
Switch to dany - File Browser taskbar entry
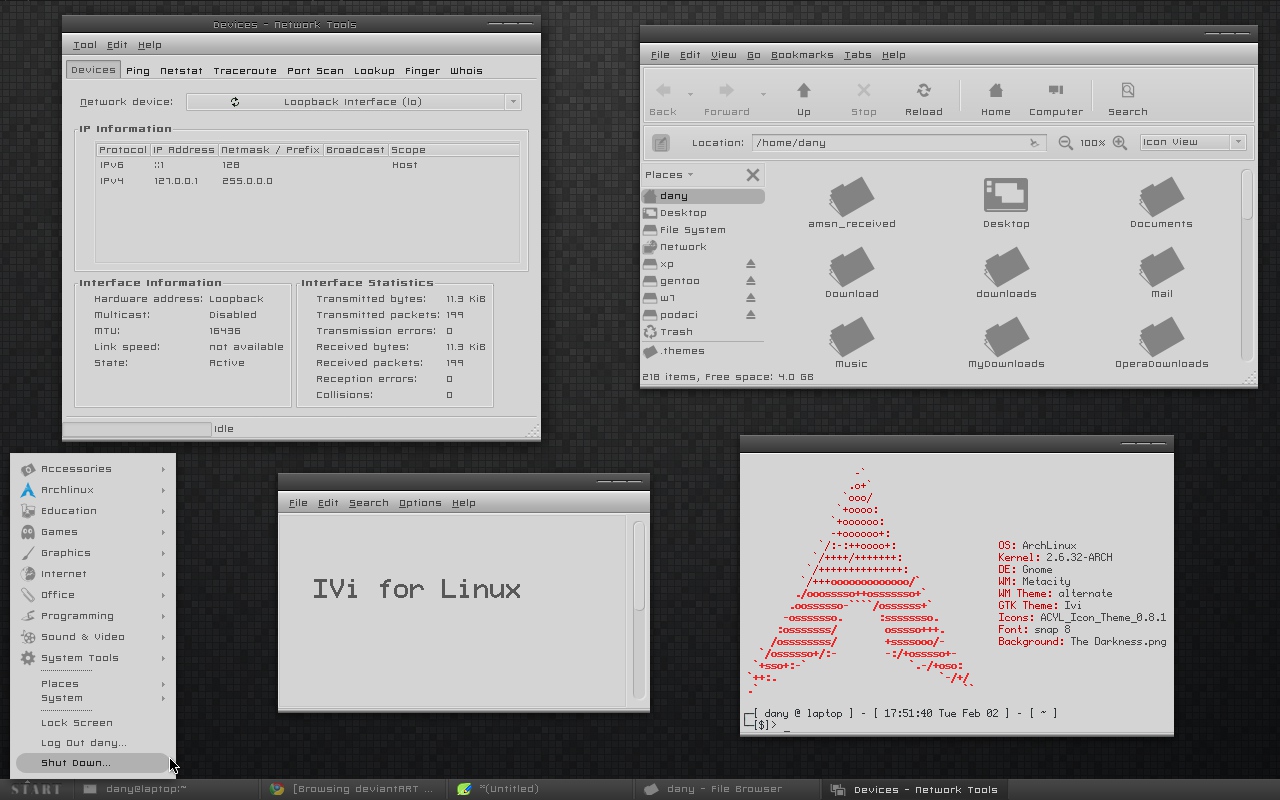click(727, 789)
